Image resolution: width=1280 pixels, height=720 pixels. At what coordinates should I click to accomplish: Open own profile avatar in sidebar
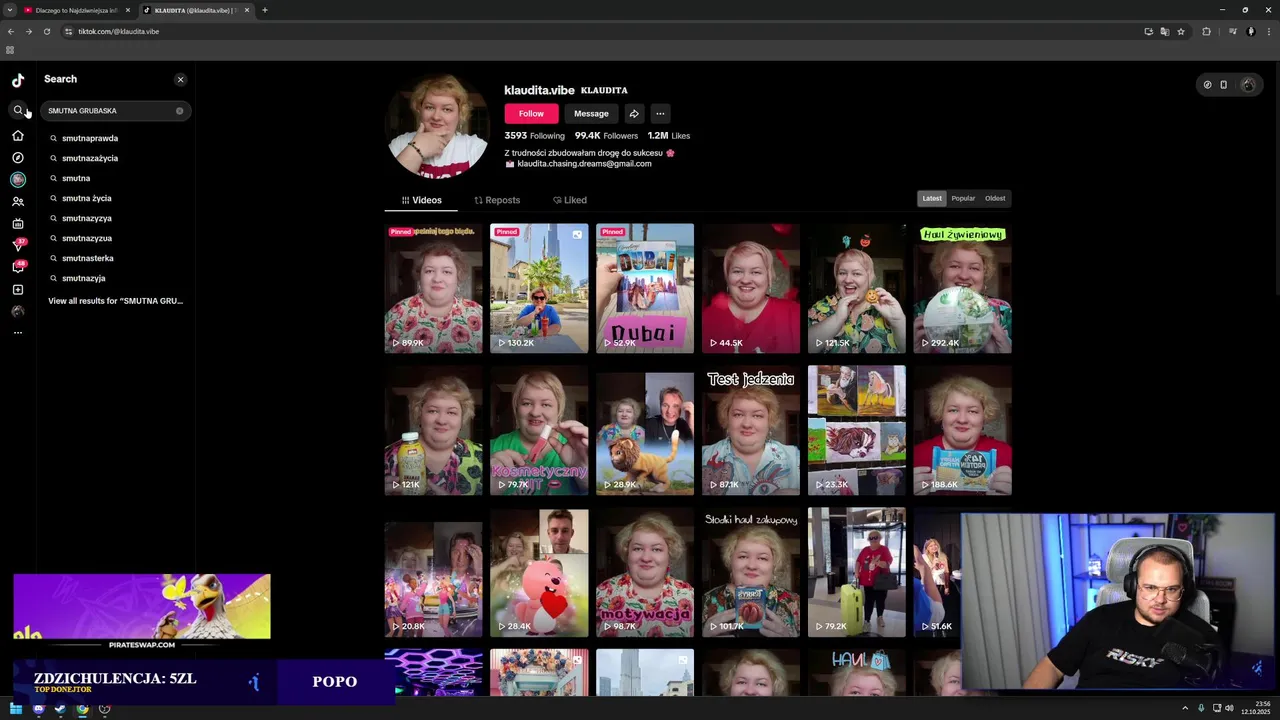[18, 311]
